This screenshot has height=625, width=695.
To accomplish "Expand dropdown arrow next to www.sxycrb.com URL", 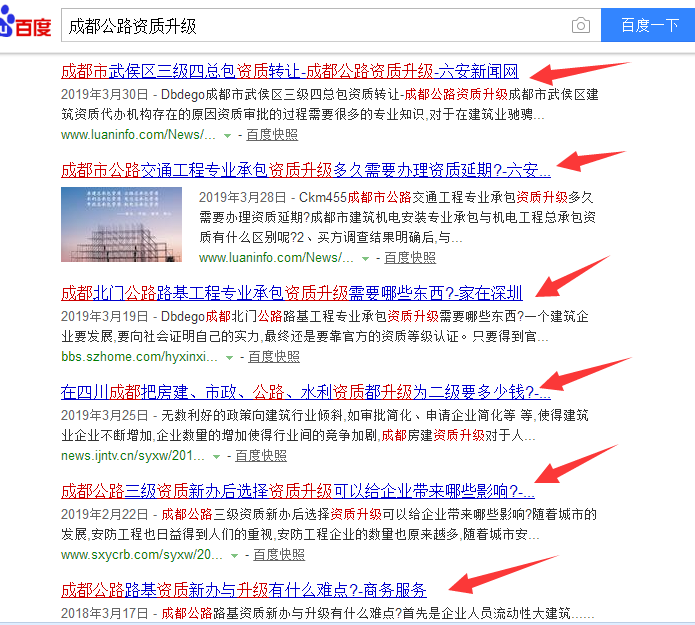I will (x=234, y=555).
